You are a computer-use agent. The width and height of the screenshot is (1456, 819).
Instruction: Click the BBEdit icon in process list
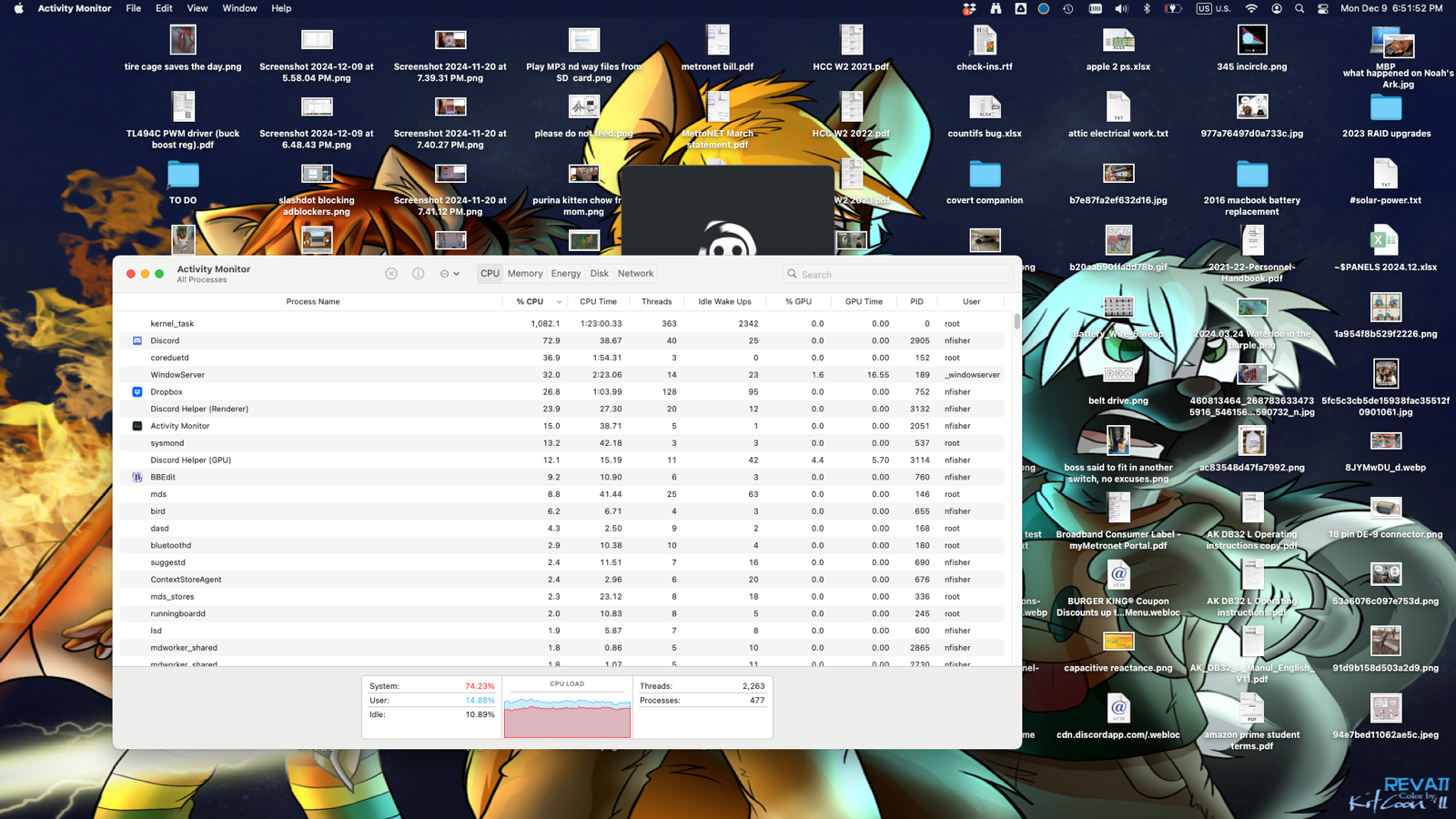tap(137, 477)
